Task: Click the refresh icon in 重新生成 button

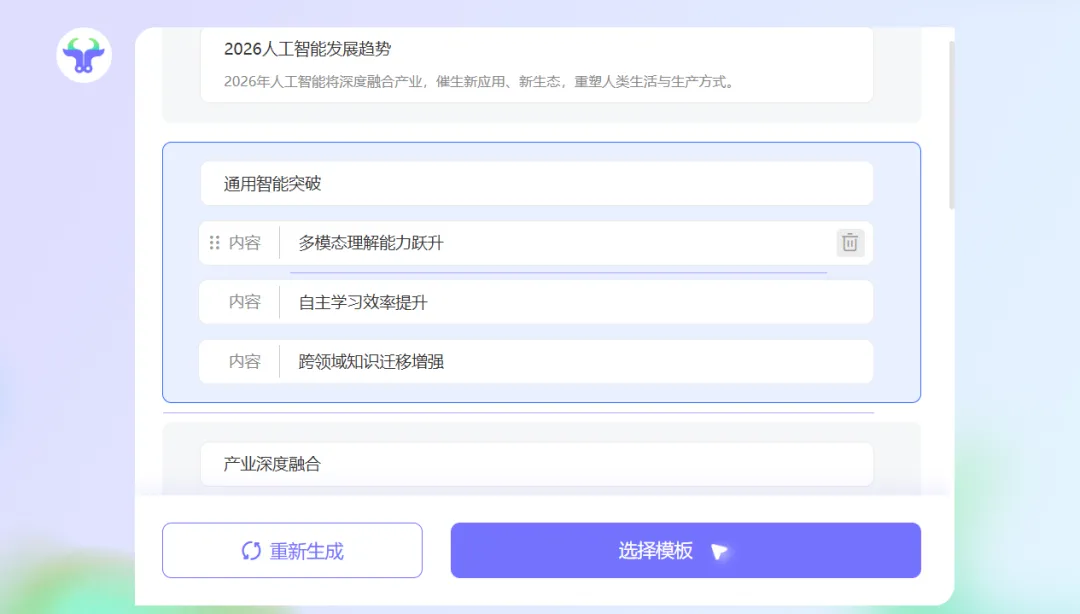Action: (x=251, y=551)
